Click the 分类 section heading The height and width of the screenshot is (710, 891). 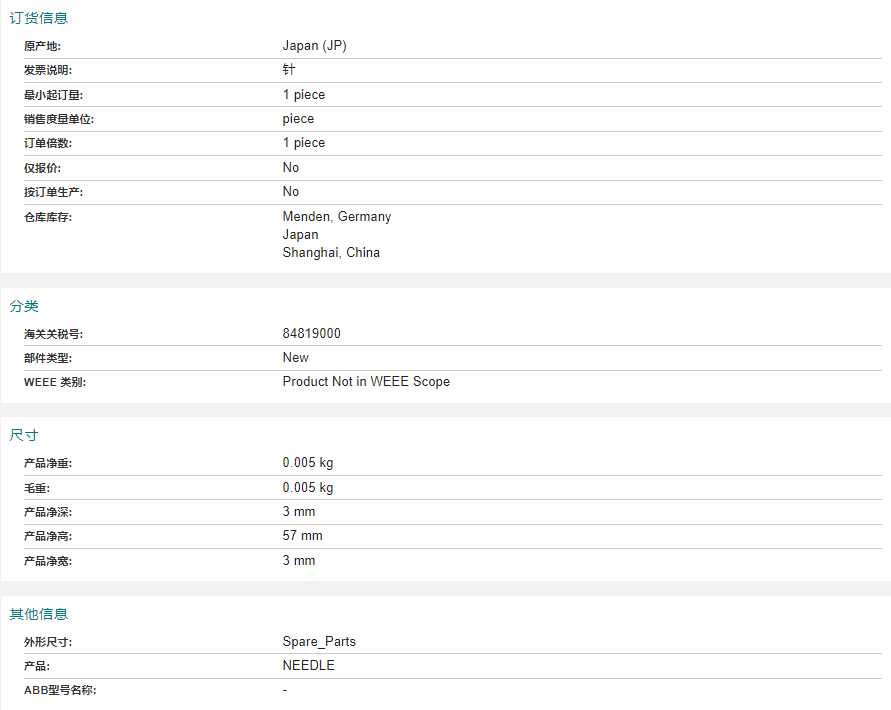point(24,306)
